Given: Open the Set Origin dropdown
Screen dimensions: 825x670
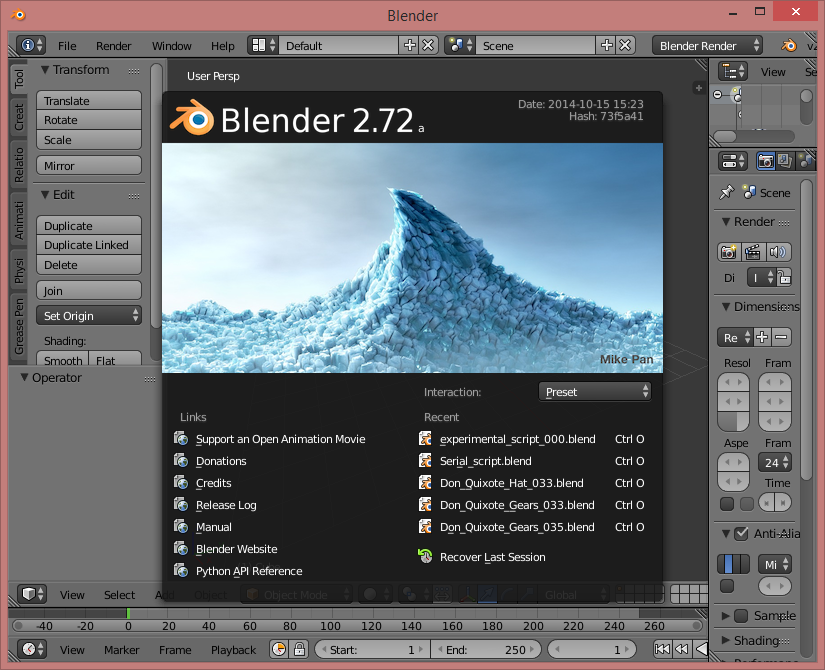Looking at the screenshot, I should click(x=89, y=316).
